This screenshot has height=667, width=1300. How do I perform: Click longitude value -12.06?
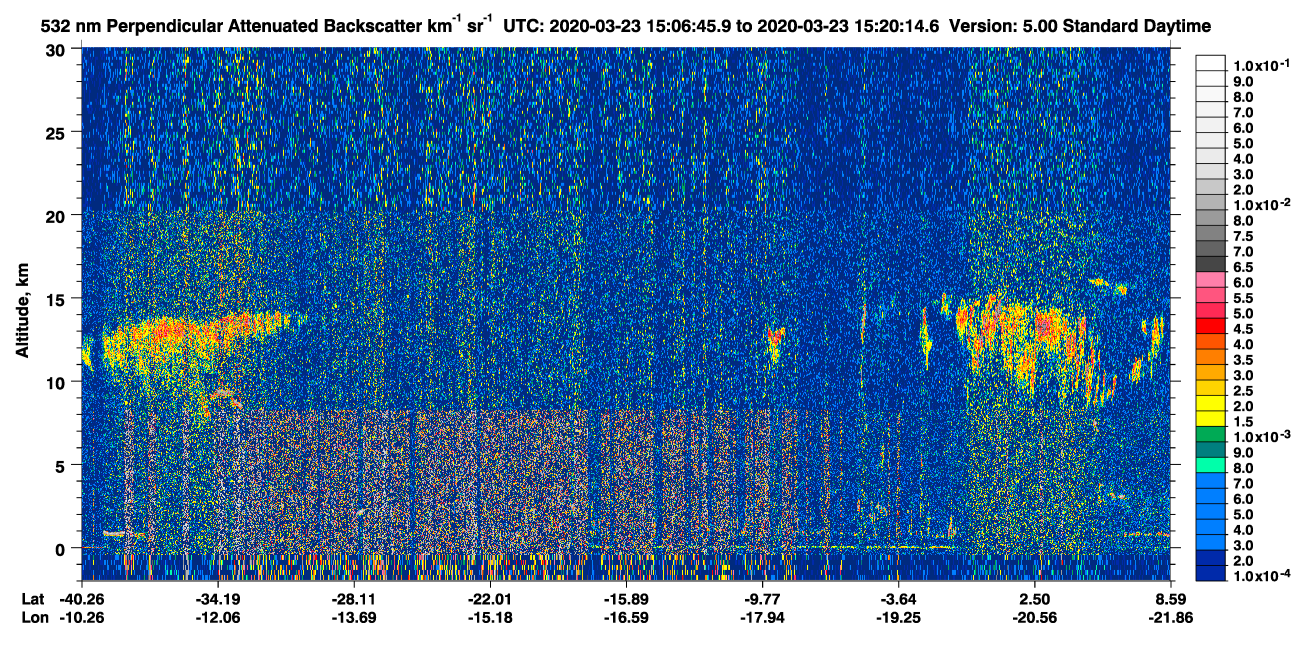click(x=218, y=617)
